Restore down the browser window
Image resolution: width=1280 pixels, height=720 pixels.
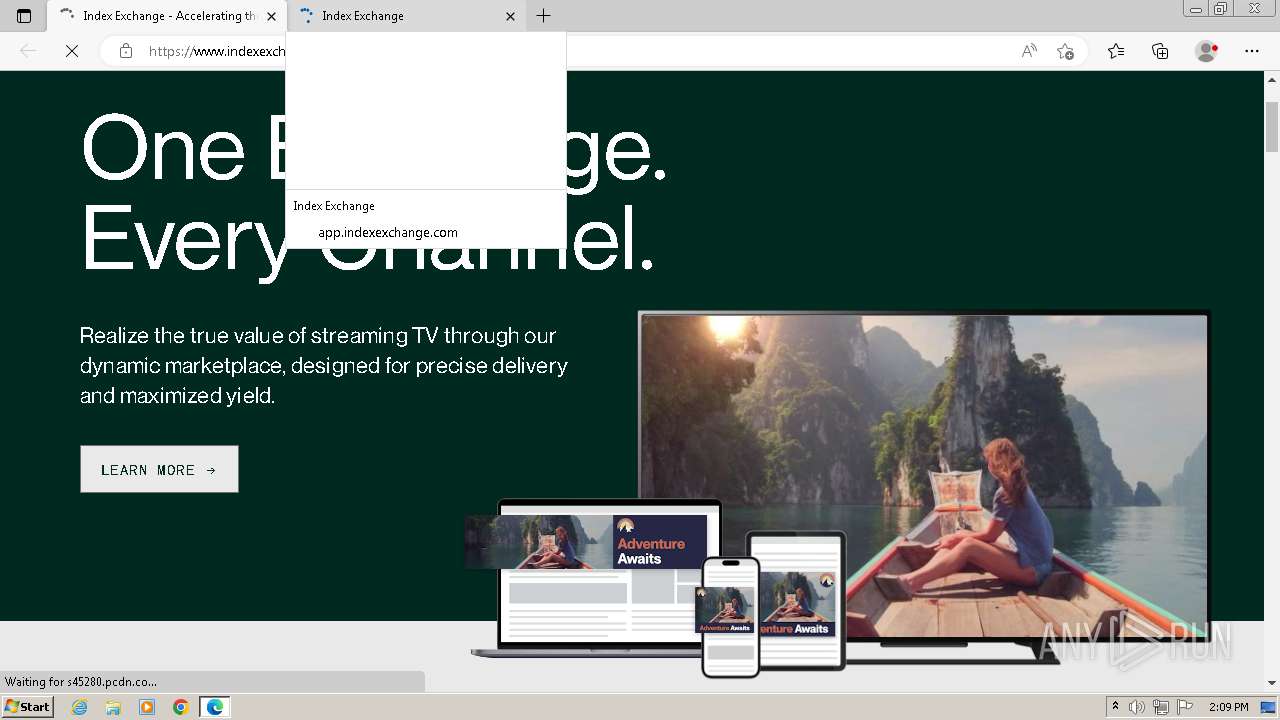tap(1221, 9)
